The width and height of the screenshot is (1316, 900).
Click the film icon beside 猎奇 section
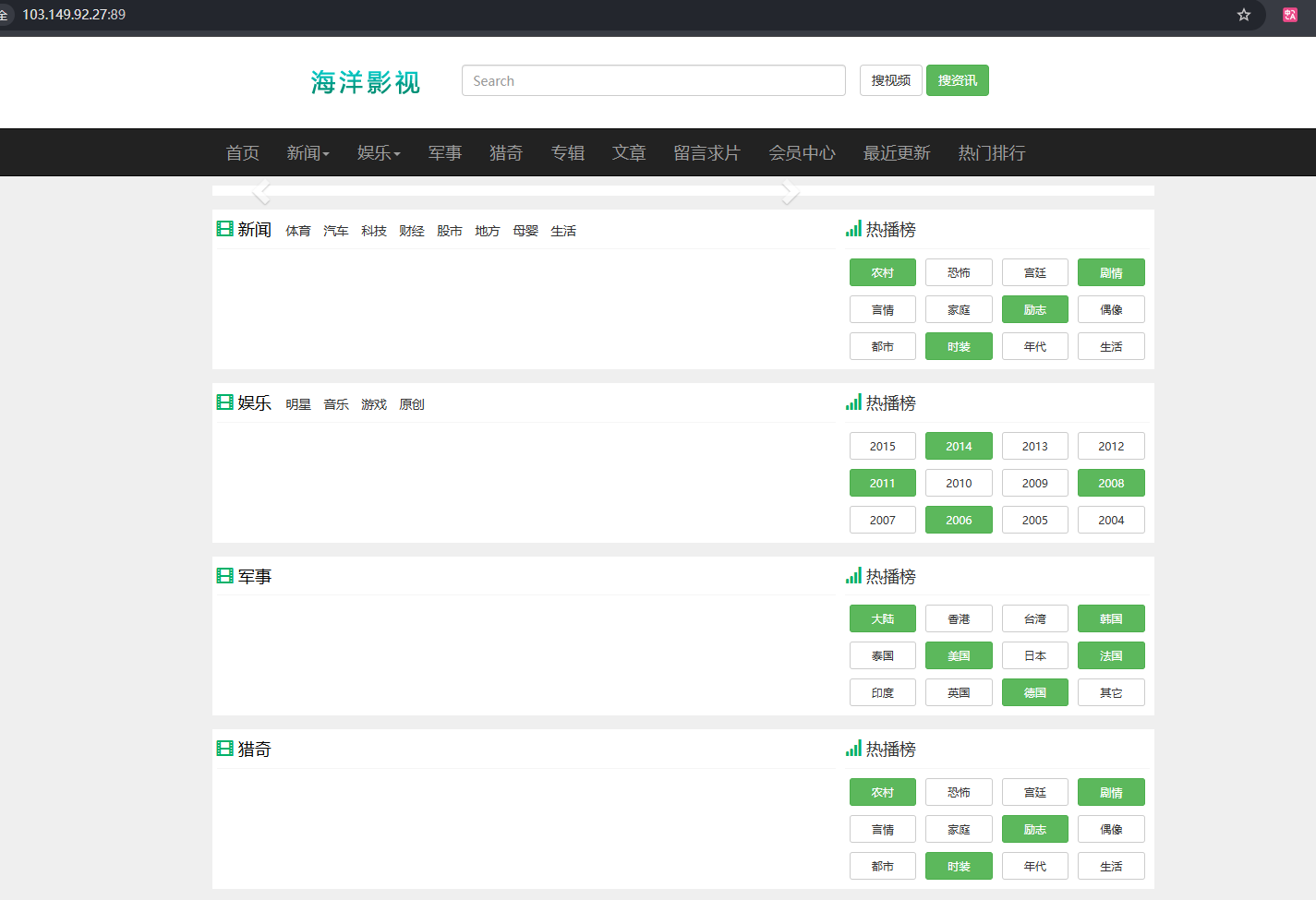[224, 749]
